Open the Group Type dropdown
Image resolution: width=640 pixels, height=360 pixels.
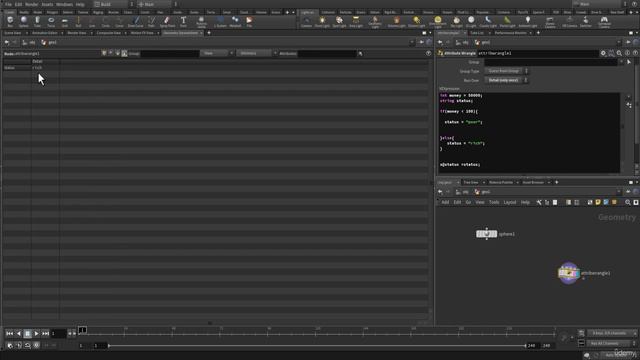pyautogui.click(x=506, y=71)
